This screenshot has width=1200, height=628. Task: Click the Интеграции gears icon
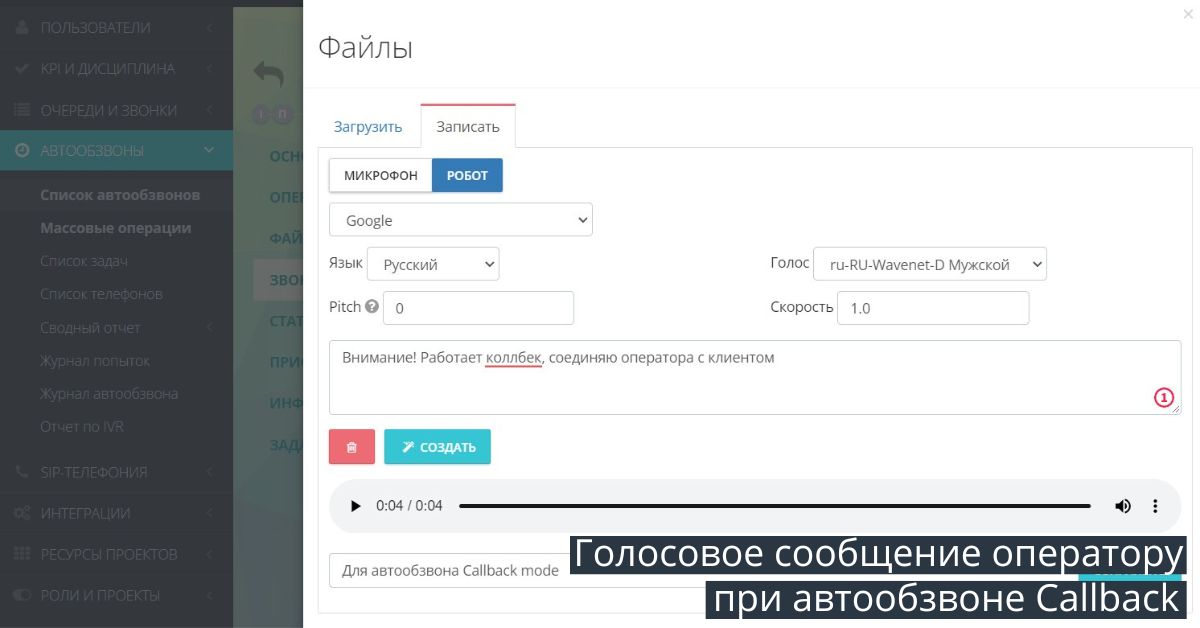(21, 513)
